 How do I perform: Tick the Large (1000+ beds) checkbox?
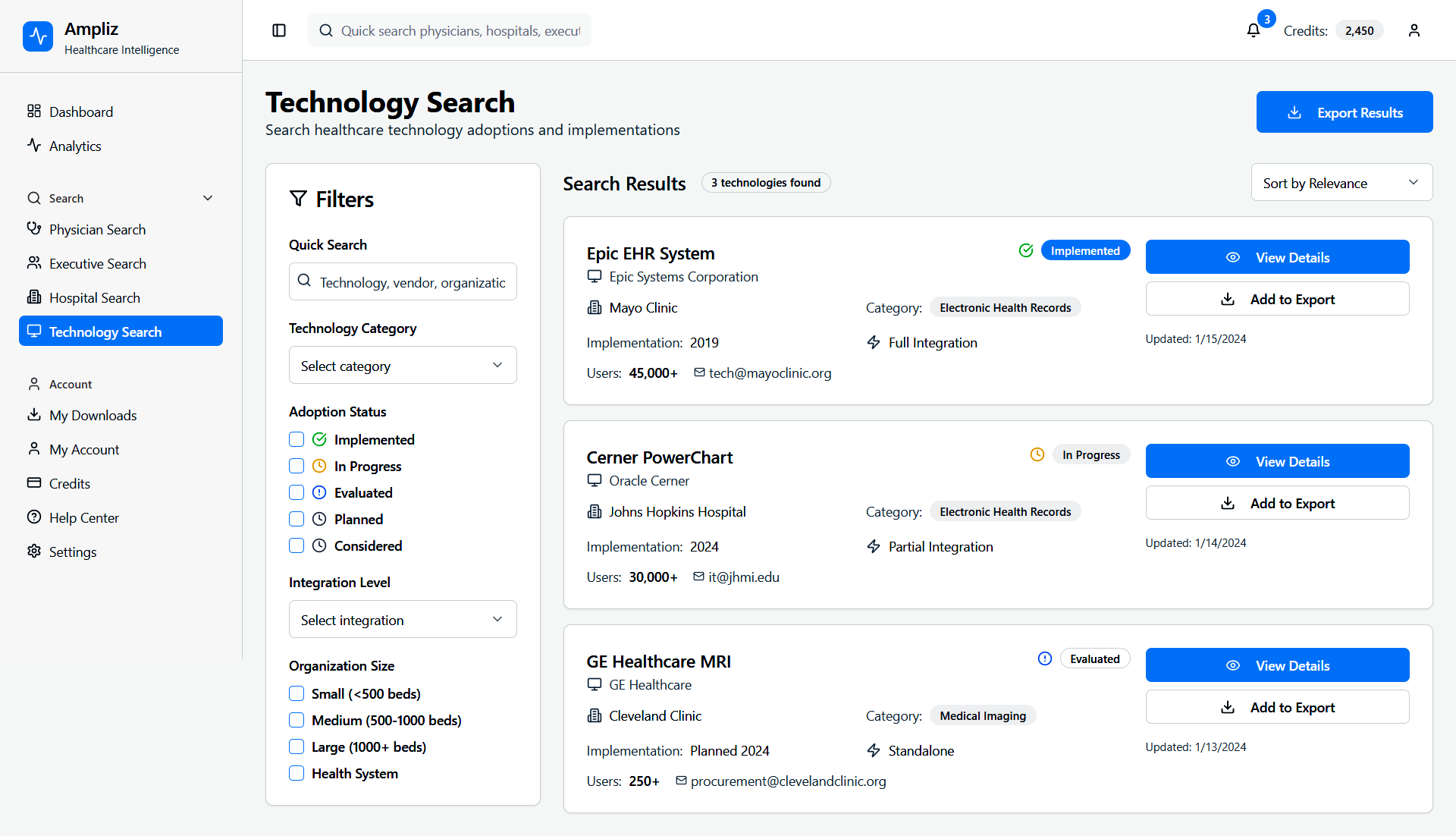(297, 746)
